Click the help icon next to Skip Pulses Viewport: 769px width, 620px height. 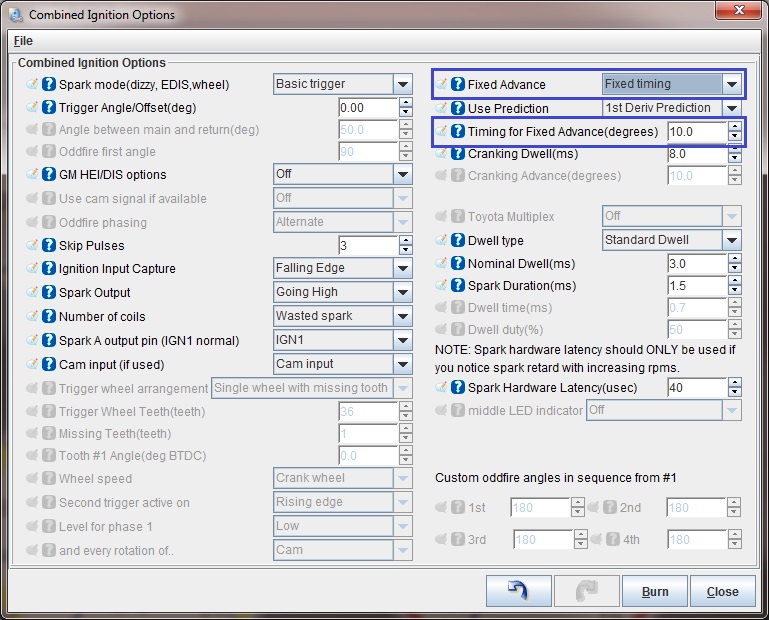pos(49,245)
